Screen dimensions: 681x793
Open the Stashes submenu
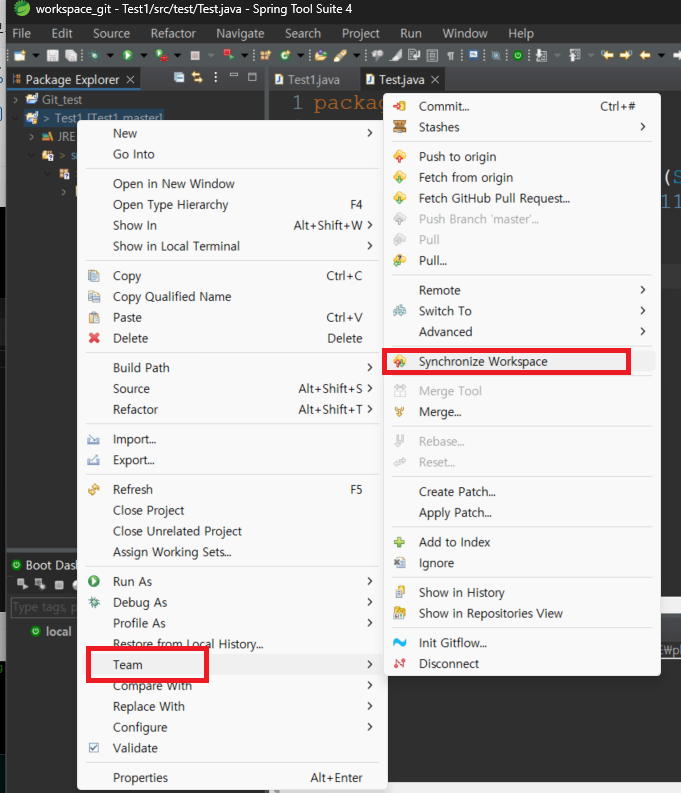[x=521, y=127]
